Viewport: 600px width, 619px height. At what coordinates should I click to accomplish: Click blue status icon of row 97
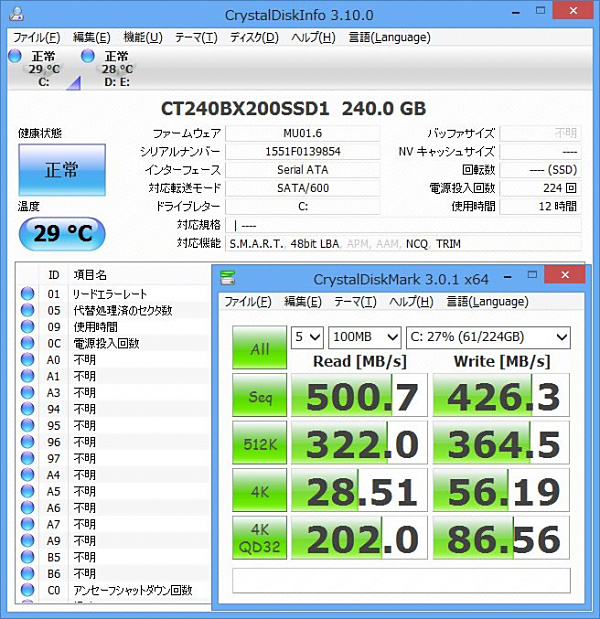(27, 458)
